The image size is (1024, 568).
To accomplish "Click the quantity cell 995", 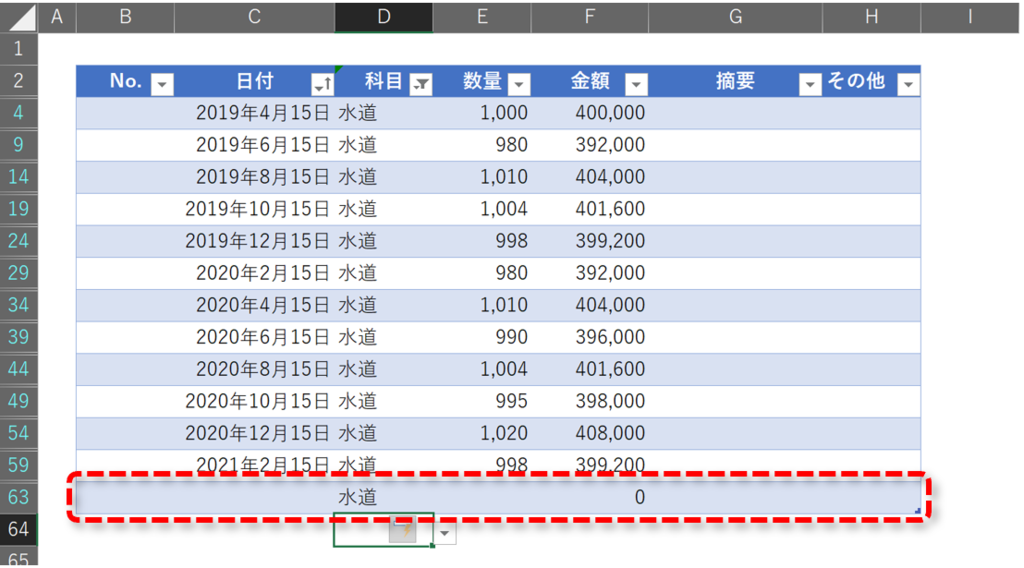I will pyautogui.click(x=482, y=401).
